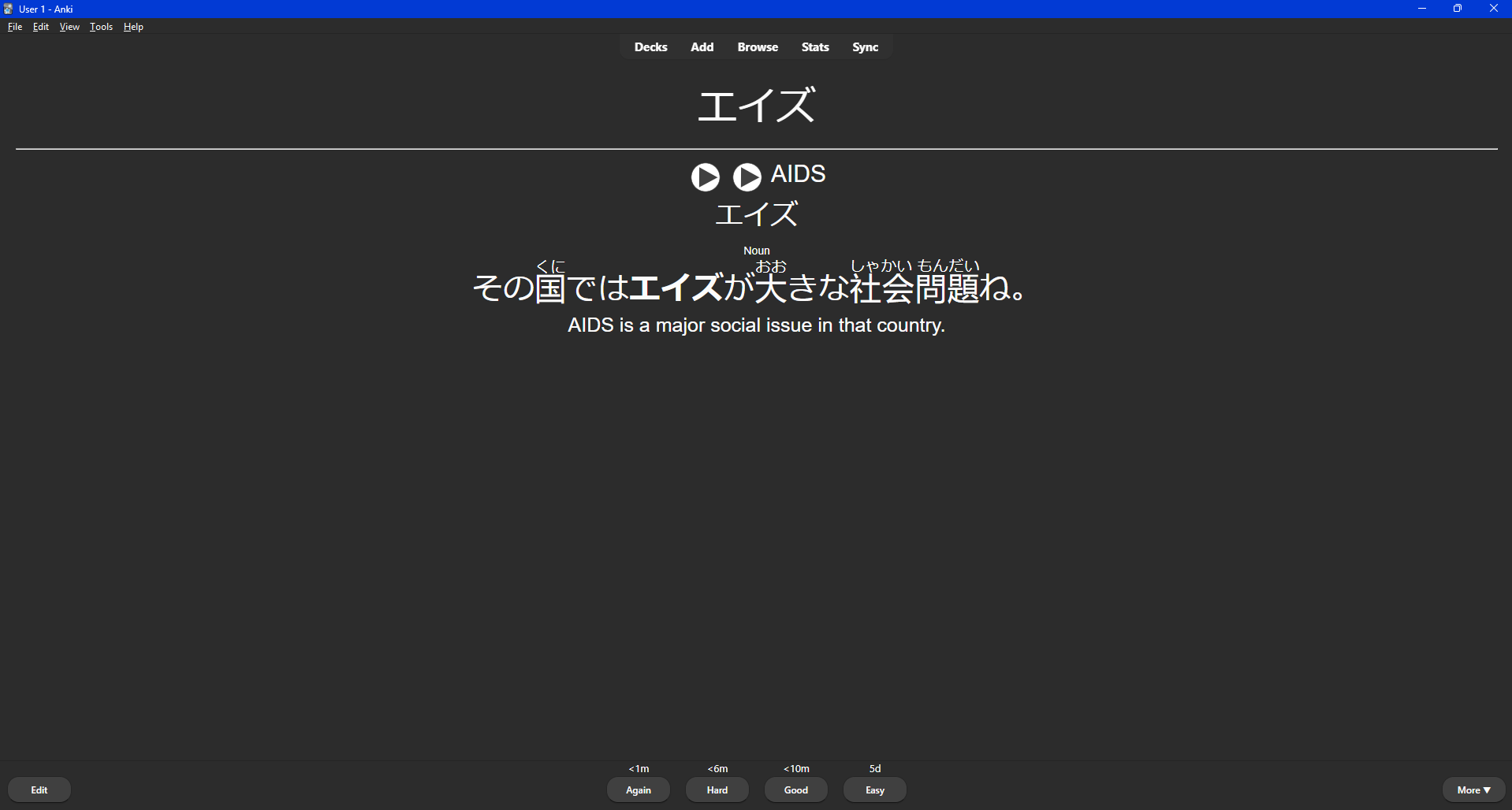
Task: Click Add to create a new card
Action: coord(702,47)
